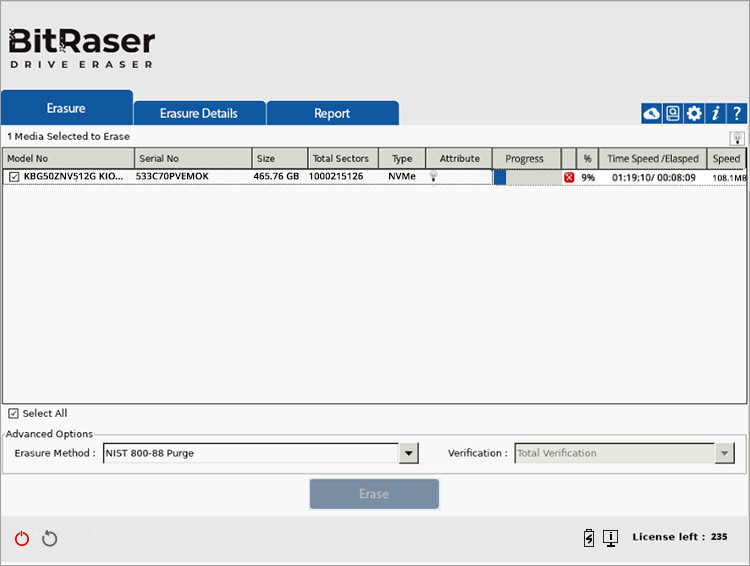
Task: Click the Erase button
Action: click(374, 494)
